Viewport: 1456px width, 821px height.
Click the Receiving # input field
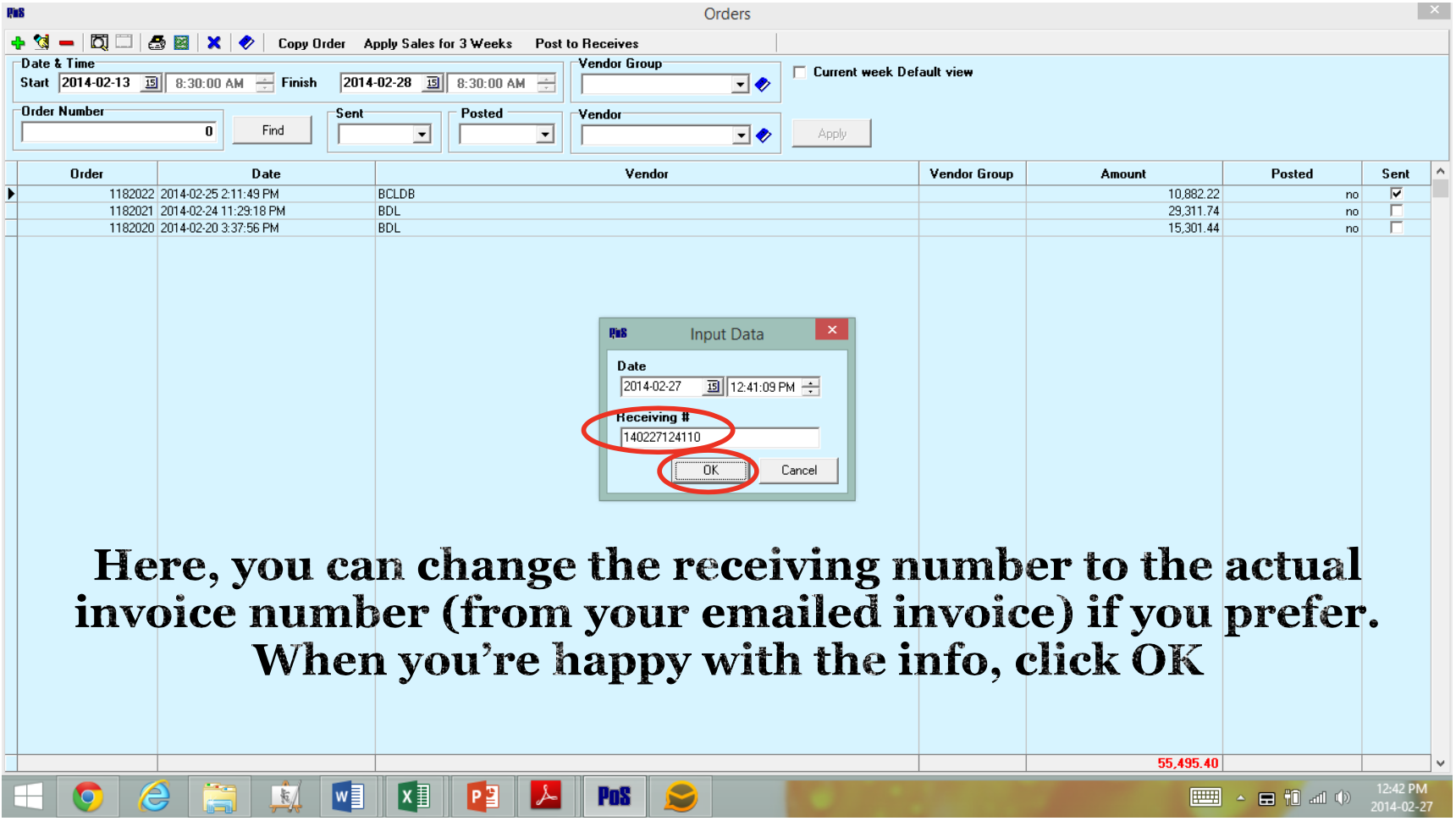tap(720, 438)
